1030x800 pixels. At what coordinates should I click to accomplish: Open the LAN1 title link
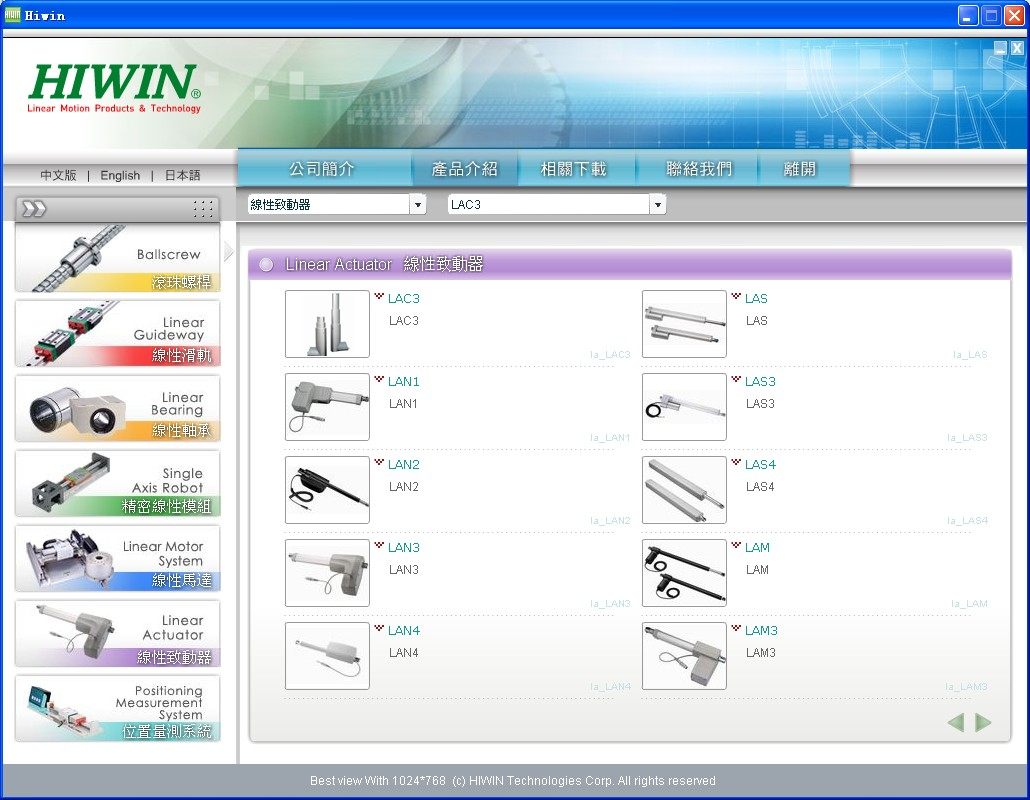(403, 382)
